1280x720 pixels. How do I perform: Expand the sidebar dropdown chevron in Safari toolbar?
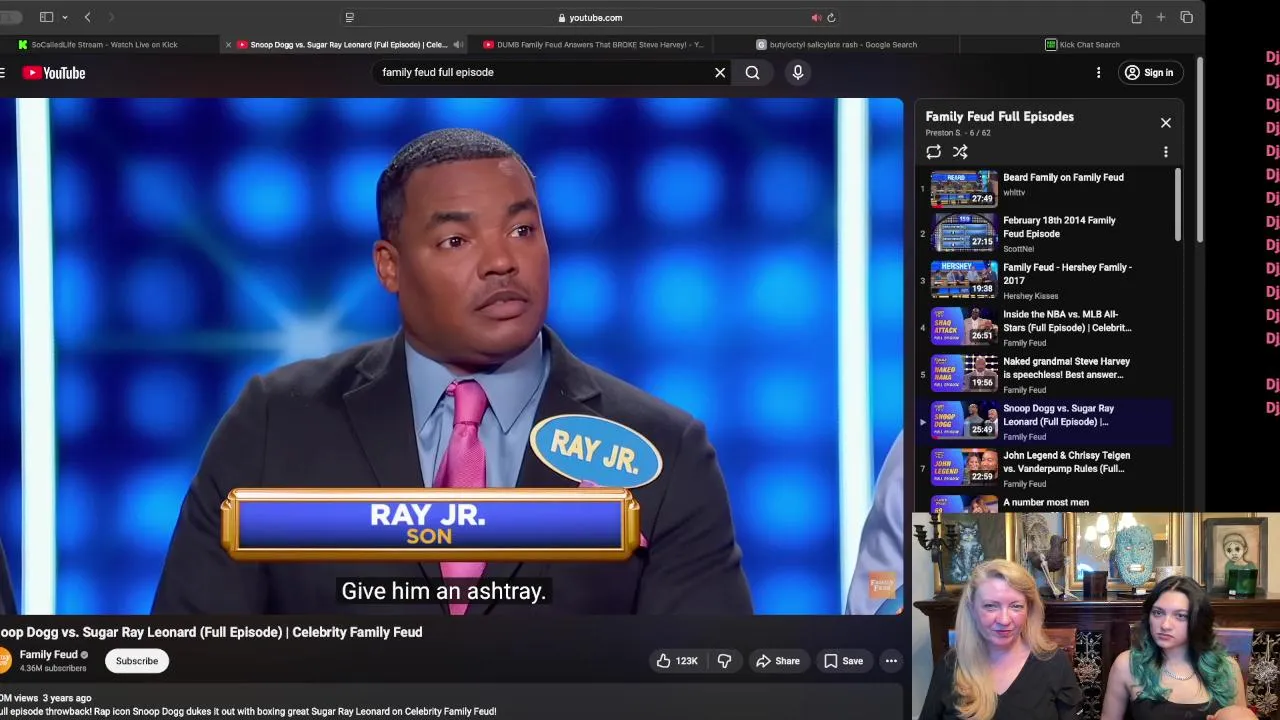(x=65, y=17)
